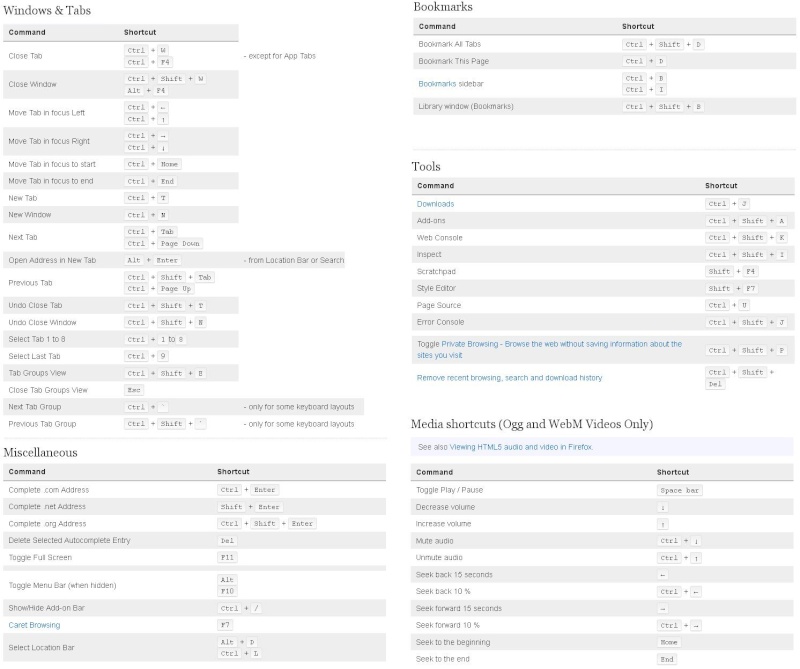This screenshot has height=669, width=800.
Task: Click the 'Page Down' key label
Action: click(180, 243)
